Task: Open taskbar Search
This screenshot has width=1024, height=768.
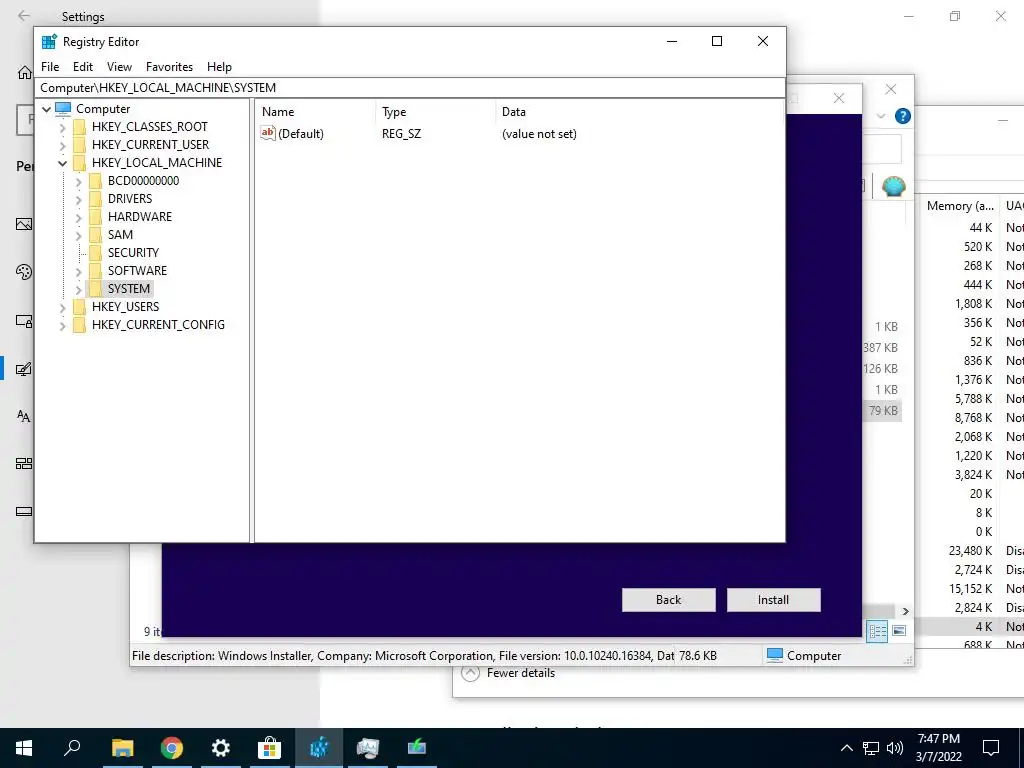Action: pyautogui.click(x=72, y=748)
